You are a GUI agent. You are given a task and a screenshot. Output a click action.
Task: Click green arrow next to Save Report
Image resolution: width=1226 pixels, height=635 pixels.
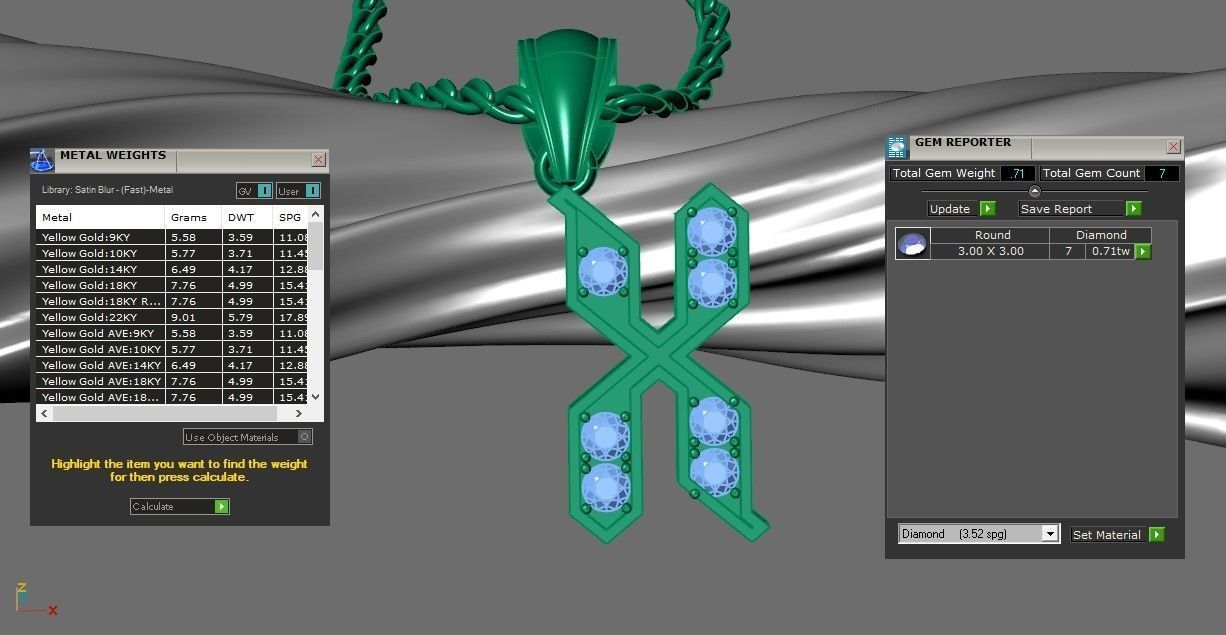point(1133,209)
